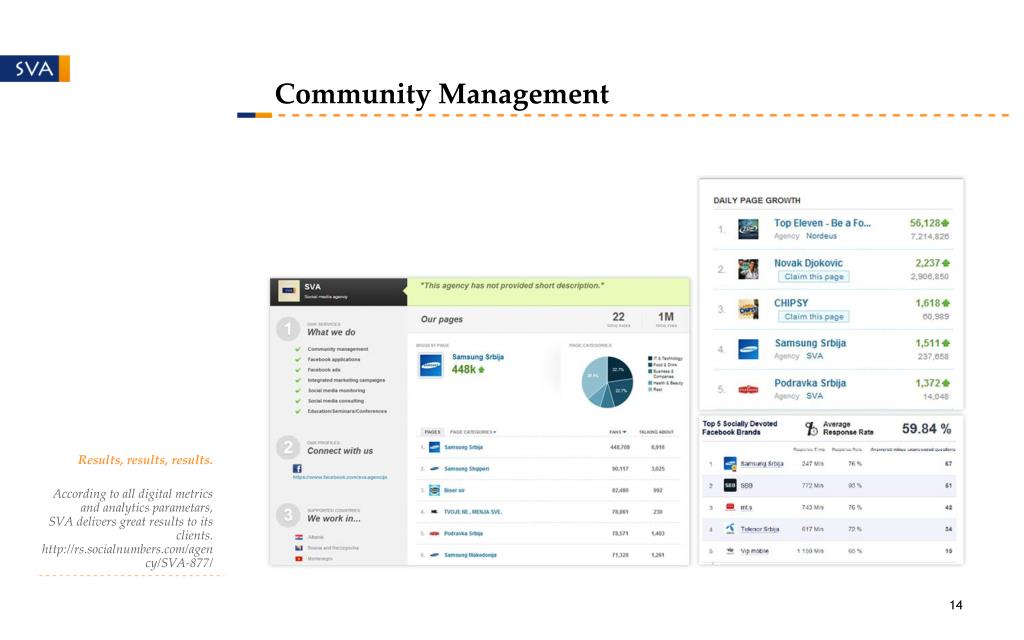The width and height of the screenshot is (1024, 640).
Task: Click checkmark beside Integrated marketing campaigns
Action: 298,380
